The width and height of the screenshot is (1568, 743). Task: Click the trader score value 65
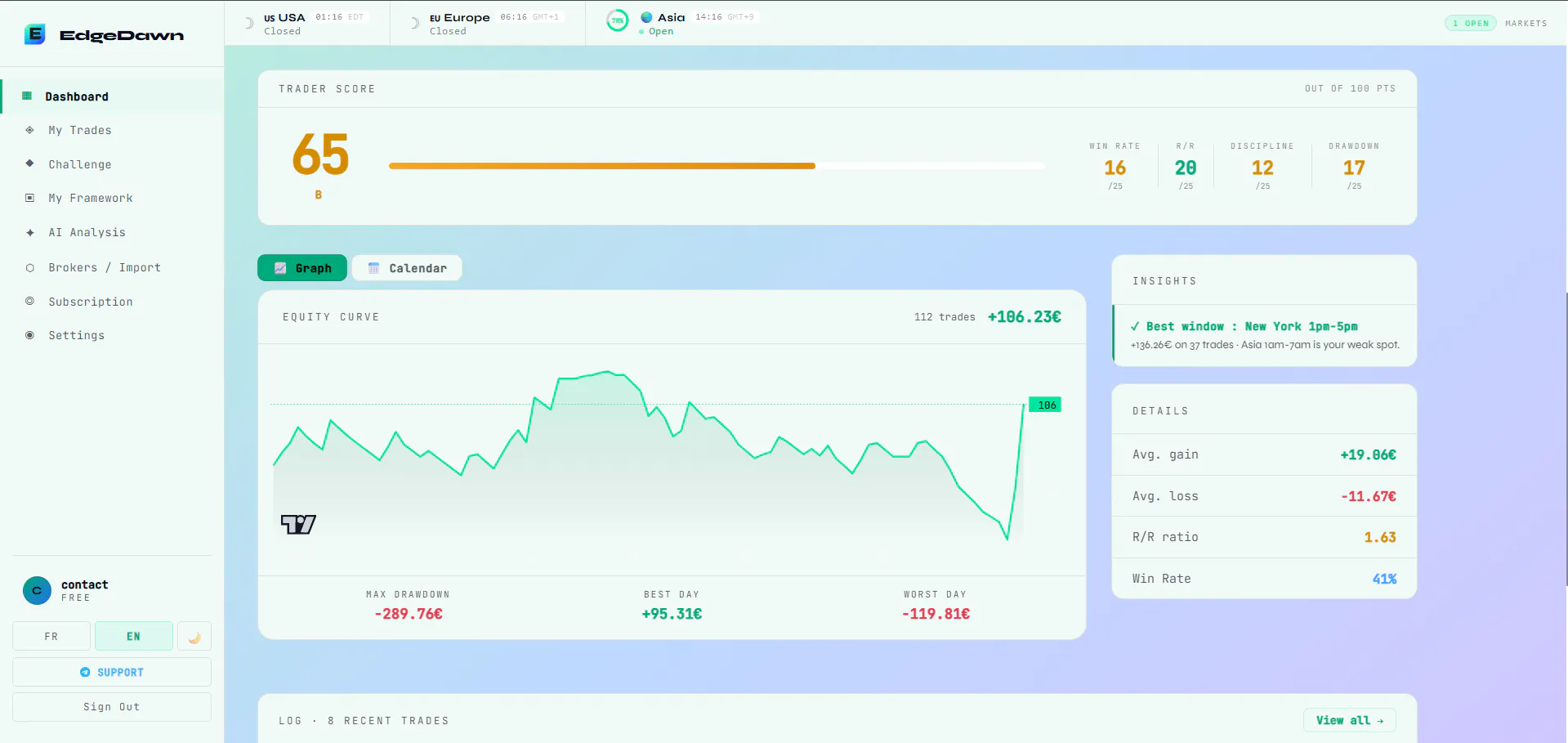click(x=320, y=154)
